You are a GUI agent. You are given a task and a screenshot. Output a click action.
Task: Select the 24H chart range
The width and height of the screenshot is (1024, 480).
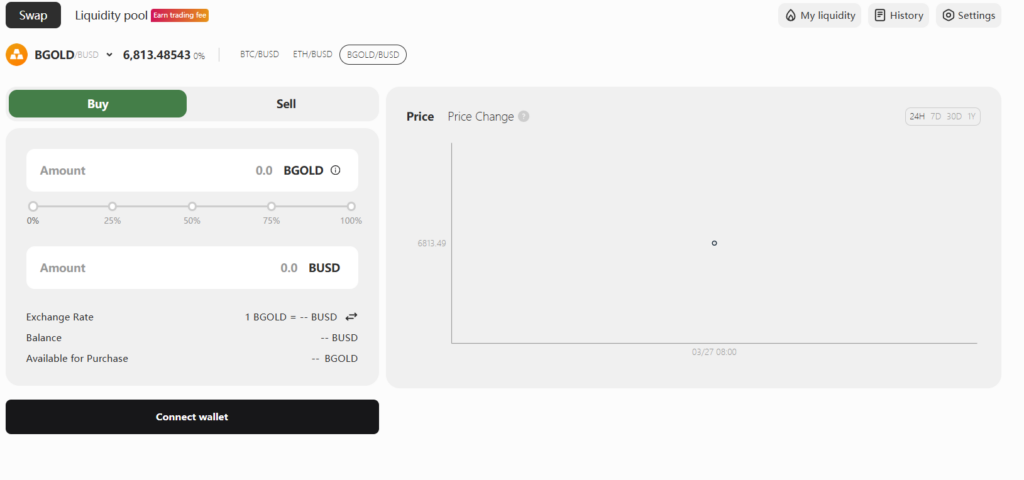point(916,117)
